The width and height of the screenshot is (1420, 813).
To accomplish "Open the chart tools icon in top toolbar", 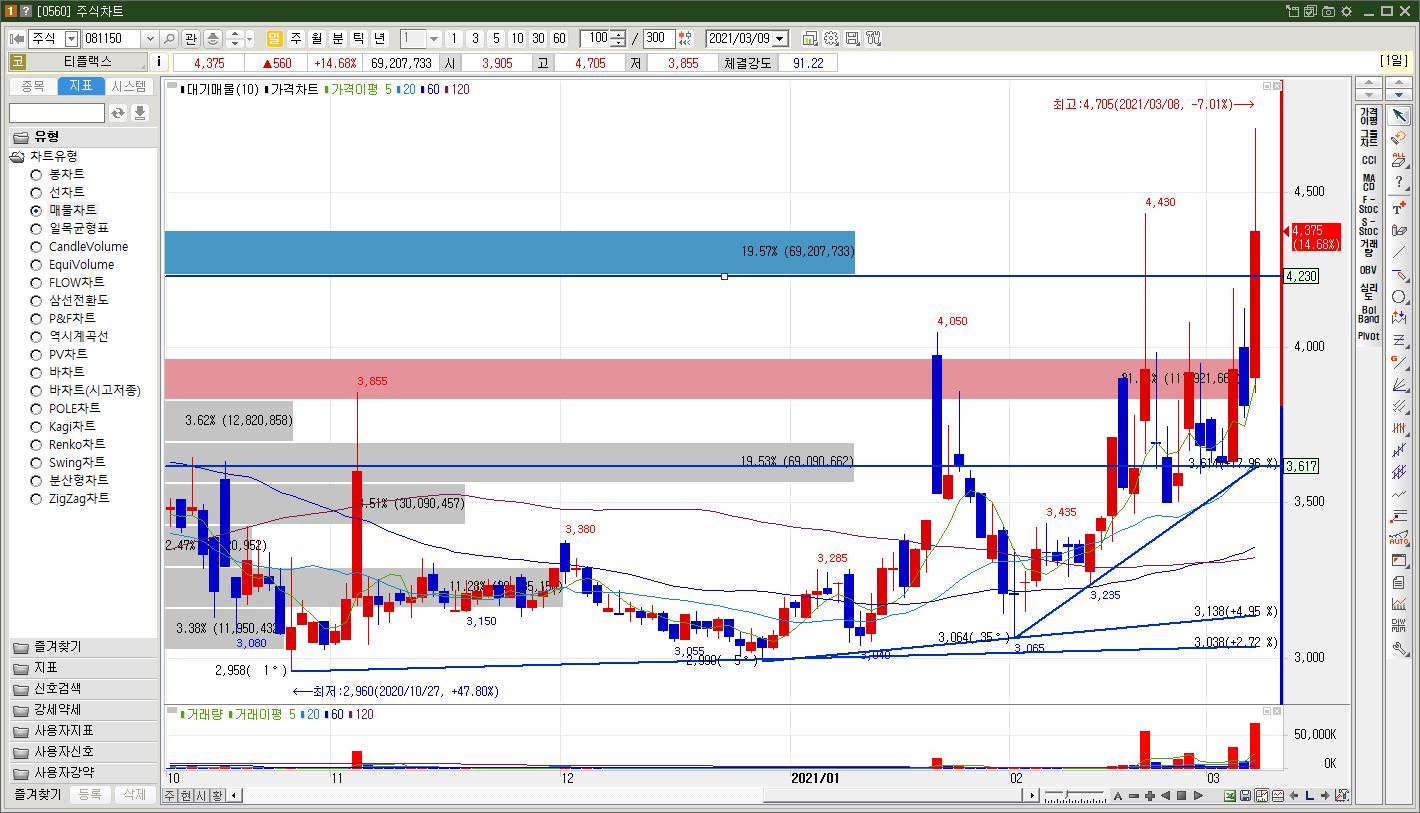I will [874, 38].
